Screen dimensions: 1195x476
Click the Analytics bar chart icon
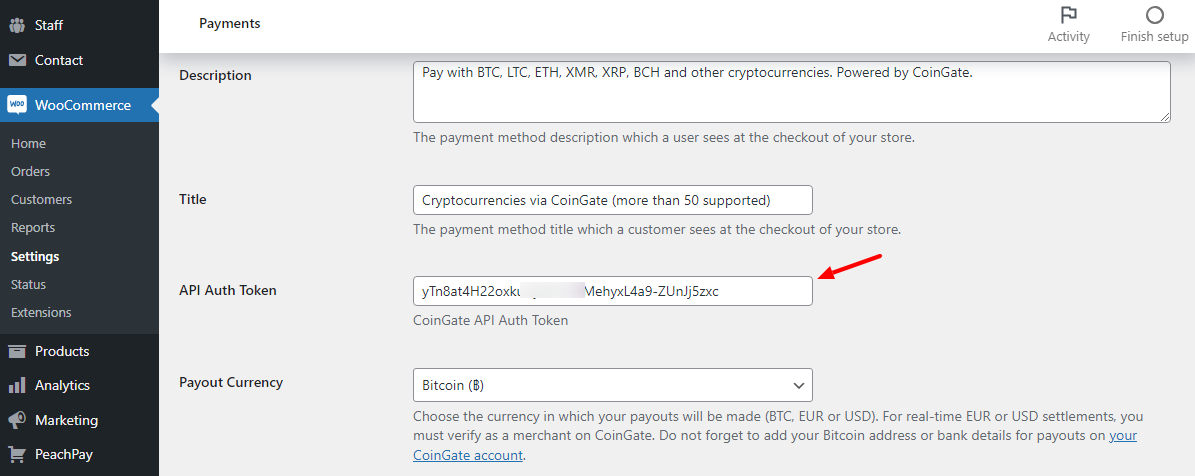pyautogui.click(x=17, y=385)
